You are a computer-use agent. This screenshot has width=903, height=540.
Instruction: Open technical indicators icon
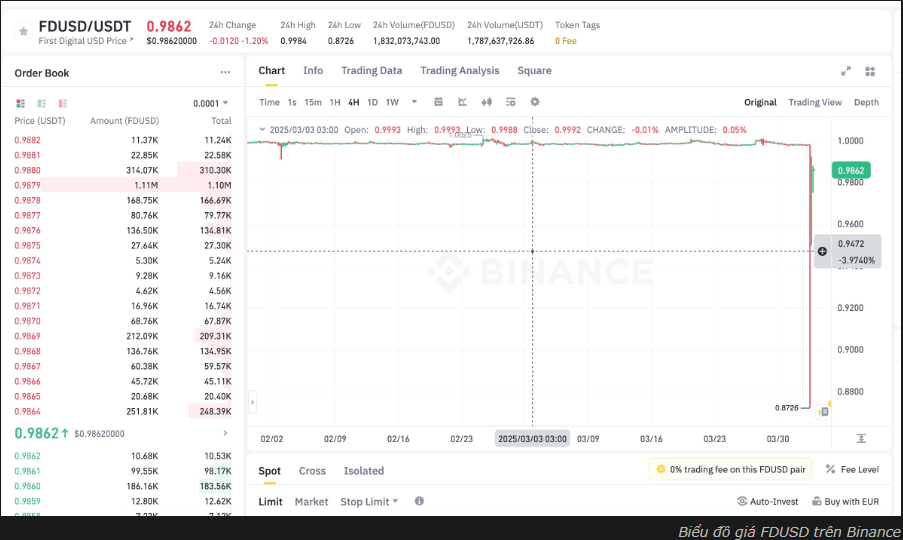pos(462,102)
